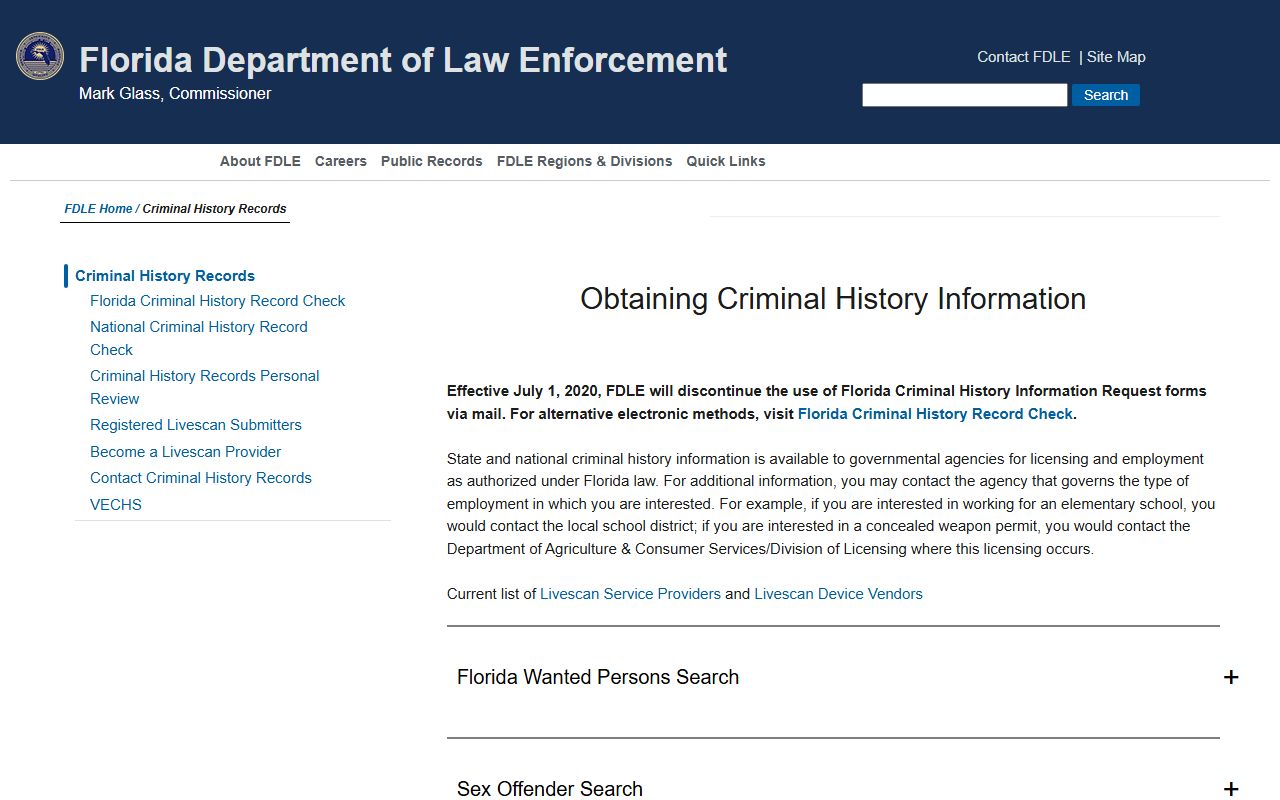Select Criminal History Records sidebar heading

165,276
